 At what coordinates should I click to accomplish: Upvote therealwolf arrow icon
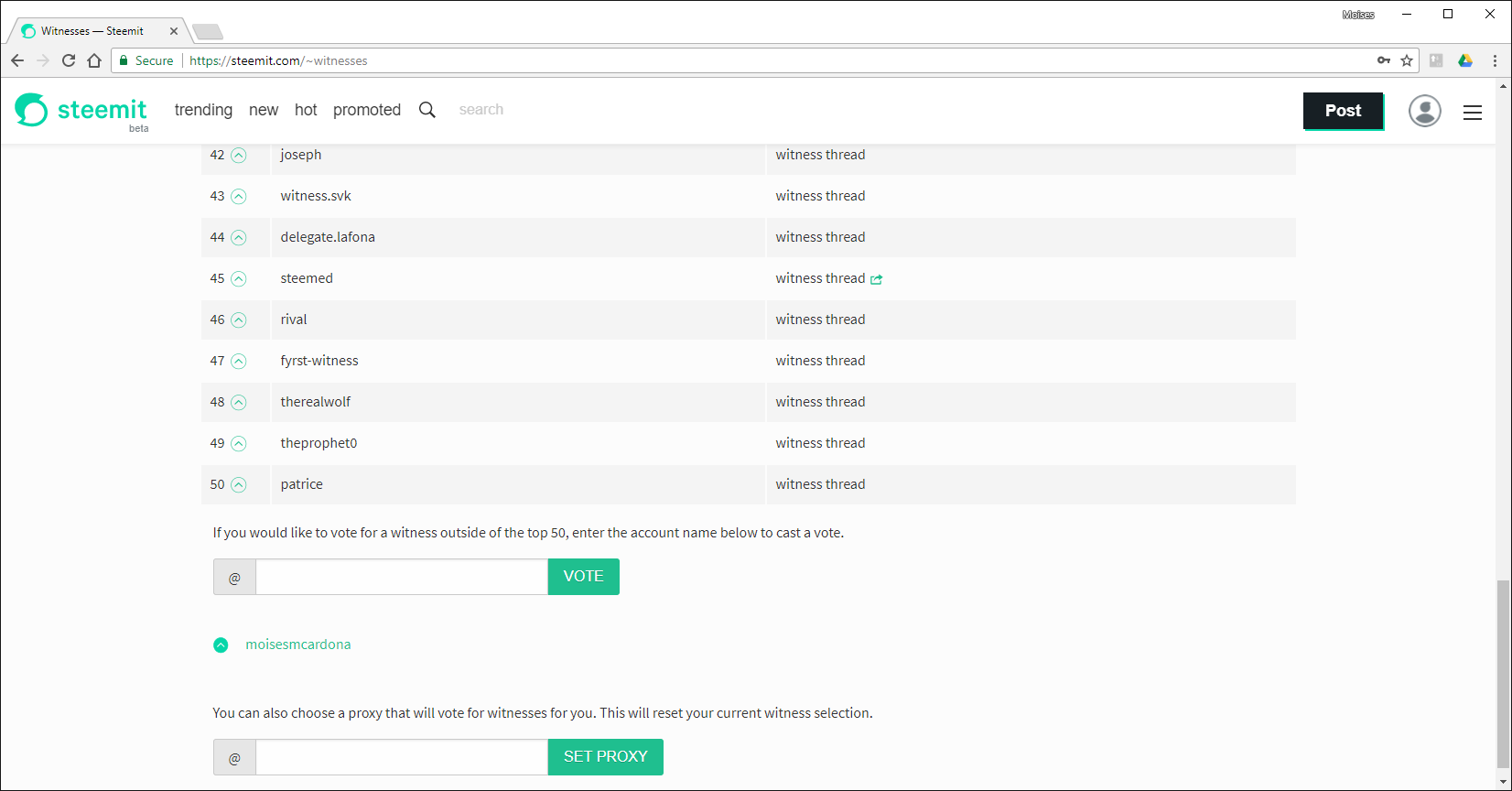(239, 403)
